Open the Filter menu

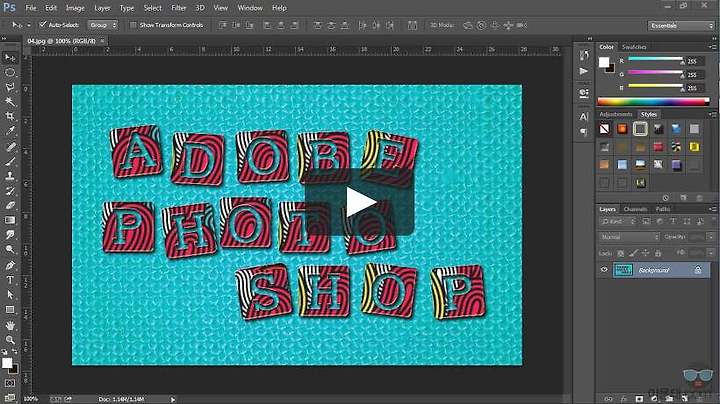[179, 8]
